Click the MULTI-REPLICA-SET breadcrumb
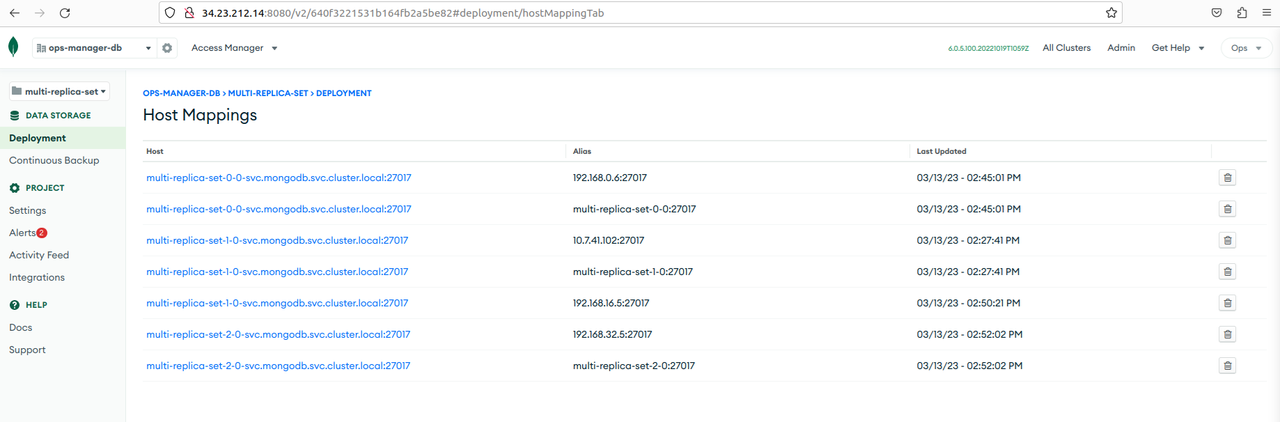1280x422 pixels. [268, 93]
